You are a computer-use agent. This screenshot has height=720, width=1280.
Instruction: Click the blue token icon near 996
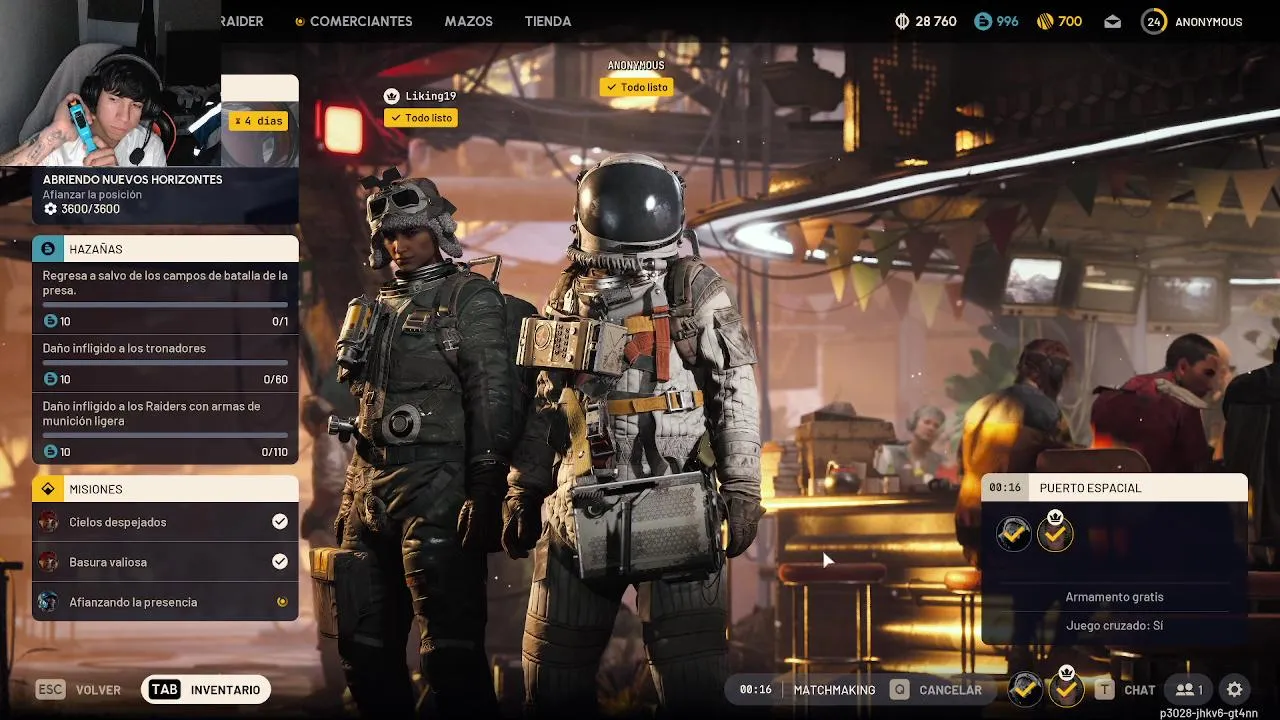[983, 21]
